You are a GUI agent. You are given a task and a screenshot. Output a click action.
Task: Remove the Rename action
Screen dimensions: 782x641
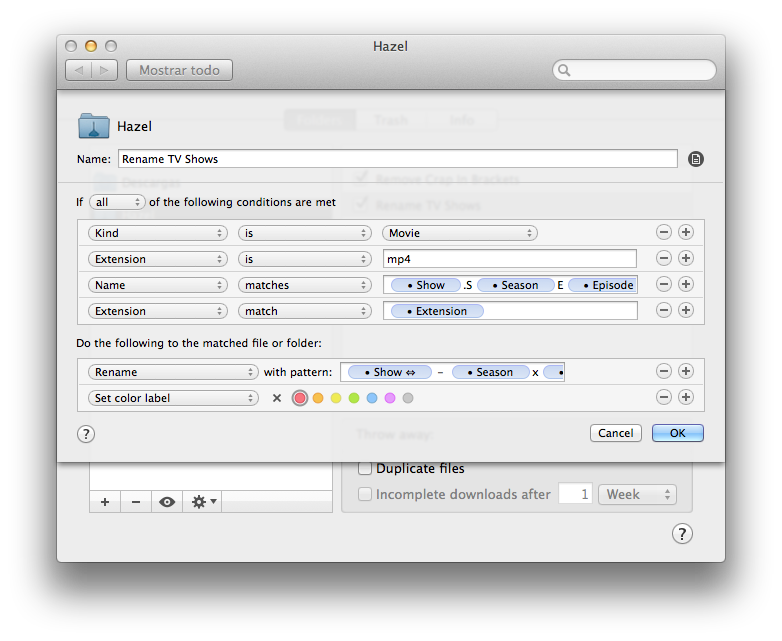pos(663,371)
